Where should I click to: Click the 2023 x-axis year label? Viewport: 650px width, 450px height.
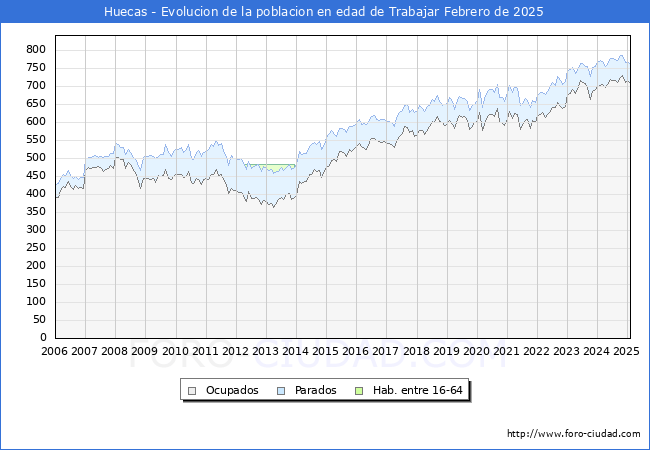pyautogui.click(x=566, y=351)
